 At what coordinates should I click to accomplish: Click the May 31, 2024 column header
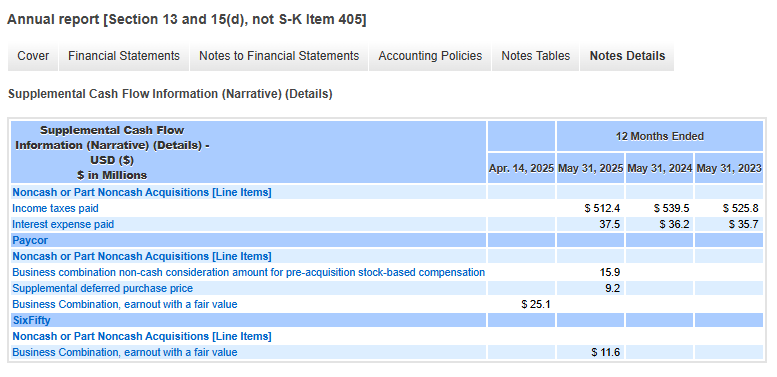coord(660,168)
